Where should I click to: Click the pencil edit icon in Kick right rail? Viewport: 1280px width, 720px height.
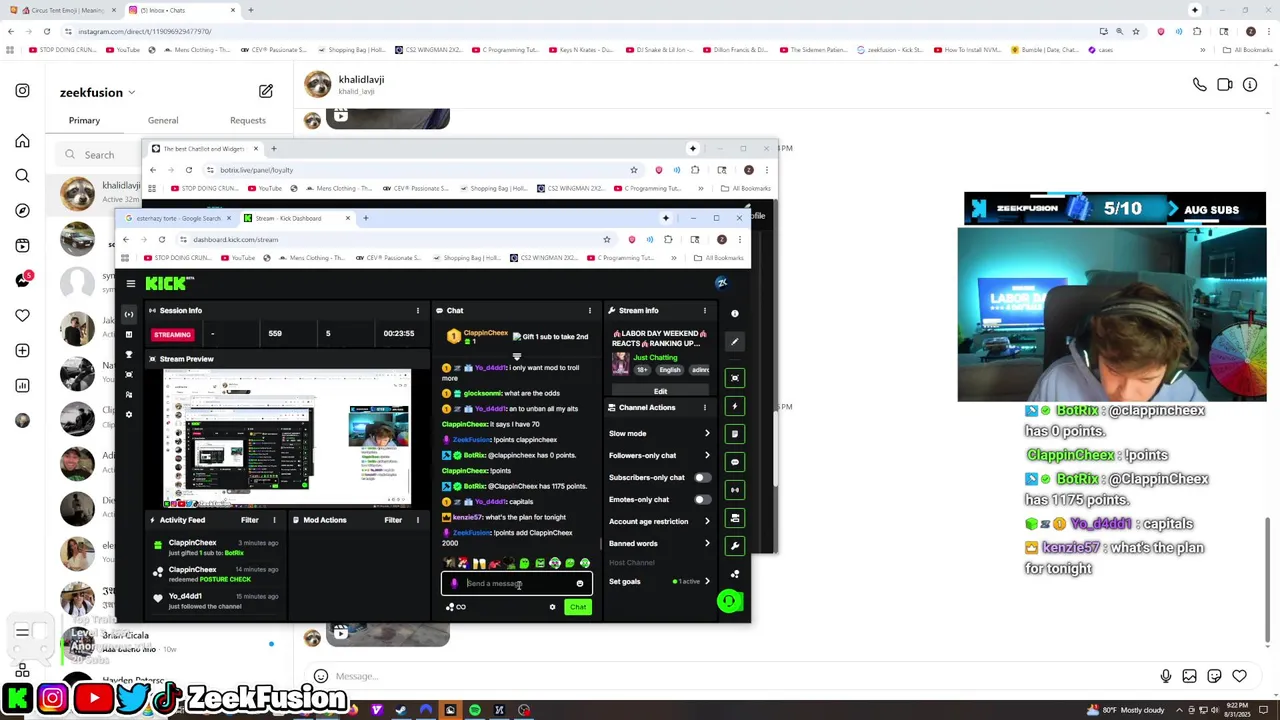[x=735, y=342]
